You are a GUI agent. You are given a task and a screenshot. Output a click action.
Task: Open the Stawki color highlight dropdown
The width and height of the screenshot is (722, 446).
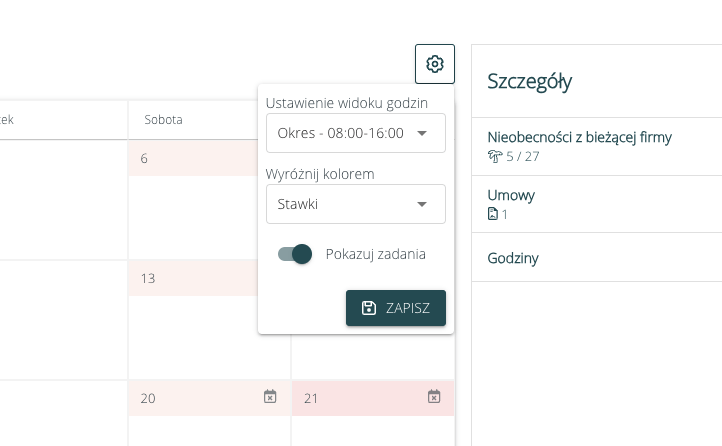coord(340,204)
